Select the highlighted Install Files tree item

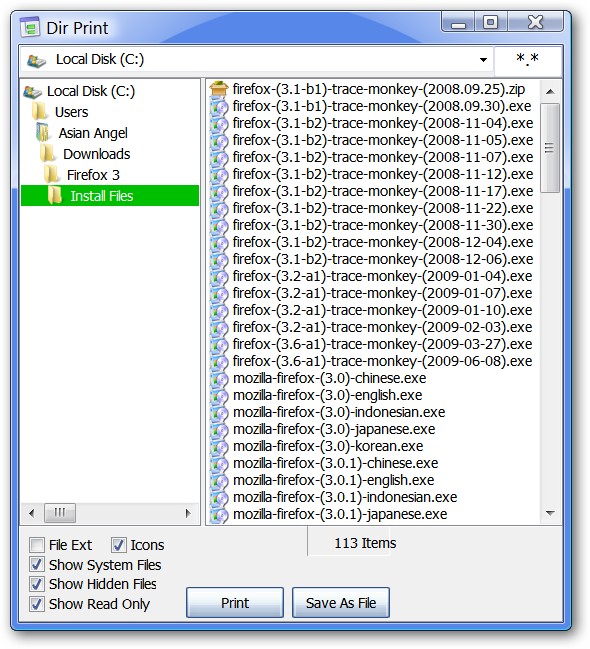110,195
